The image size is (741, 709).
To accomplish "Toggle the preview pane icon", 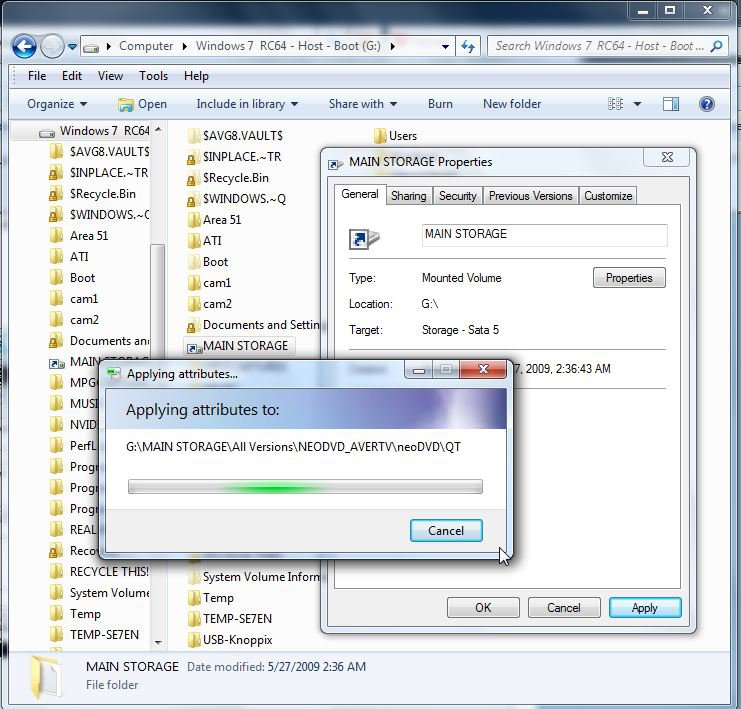I will [671, 104].
